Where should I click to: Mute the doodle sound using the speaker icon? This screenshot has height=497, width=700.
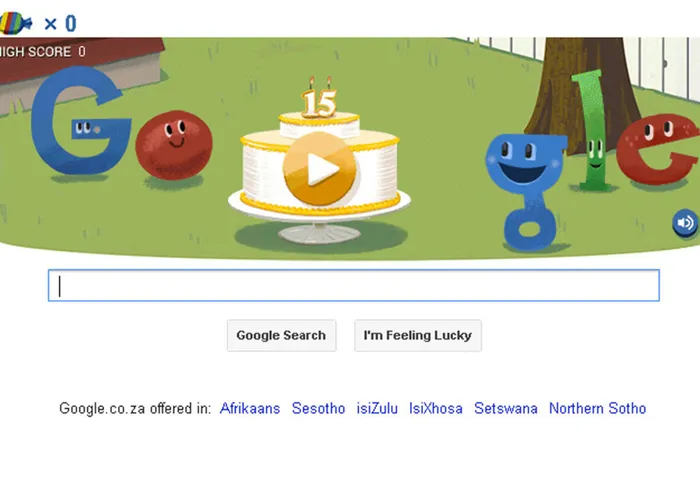(x=685, y=222)
